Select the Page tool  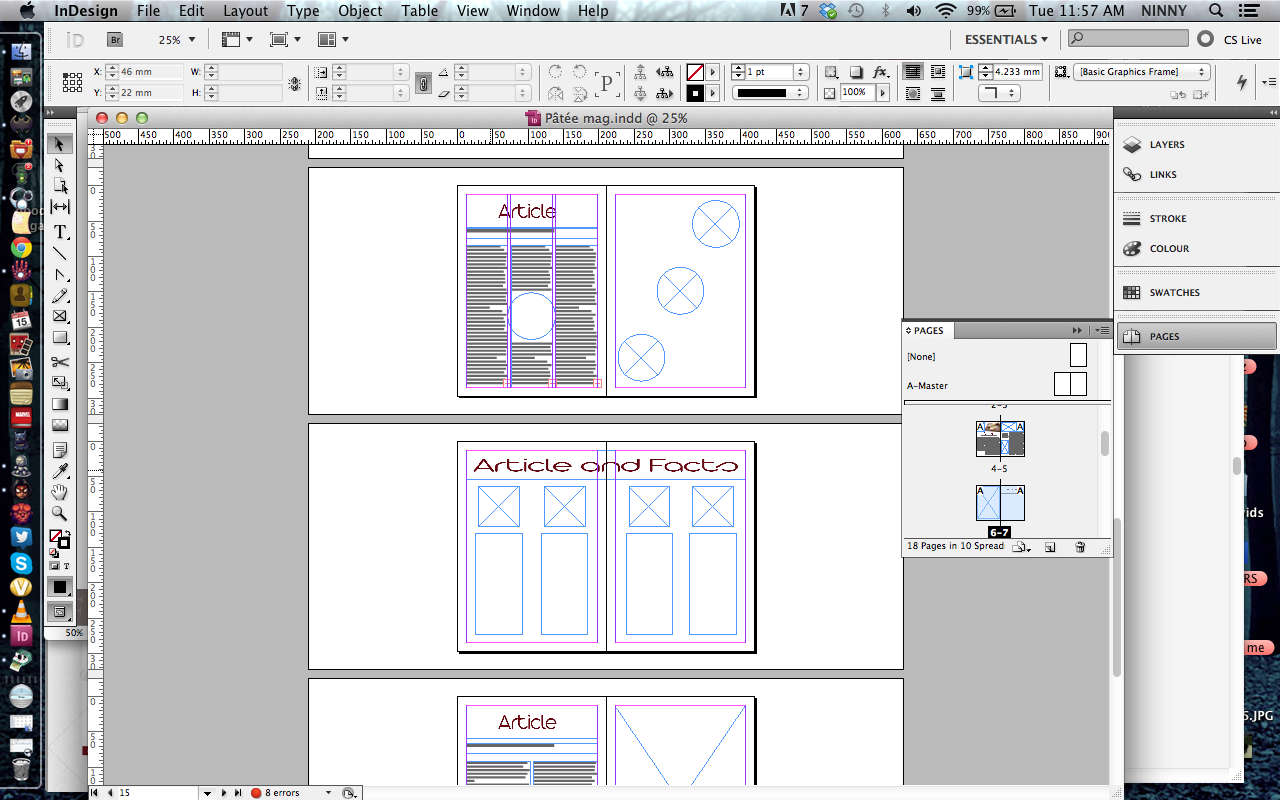click(60, 186)
